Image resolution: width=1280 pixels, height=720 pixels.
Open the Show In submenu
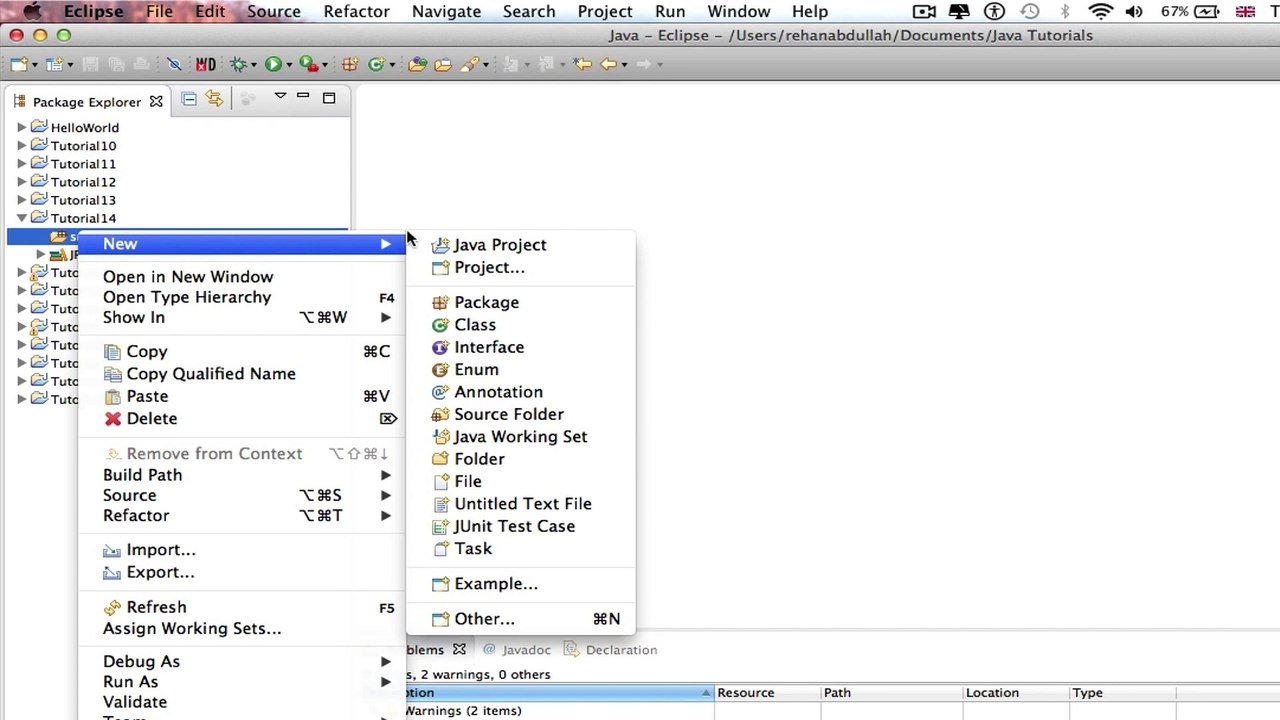pyautogui.click(x=242, y=317)
